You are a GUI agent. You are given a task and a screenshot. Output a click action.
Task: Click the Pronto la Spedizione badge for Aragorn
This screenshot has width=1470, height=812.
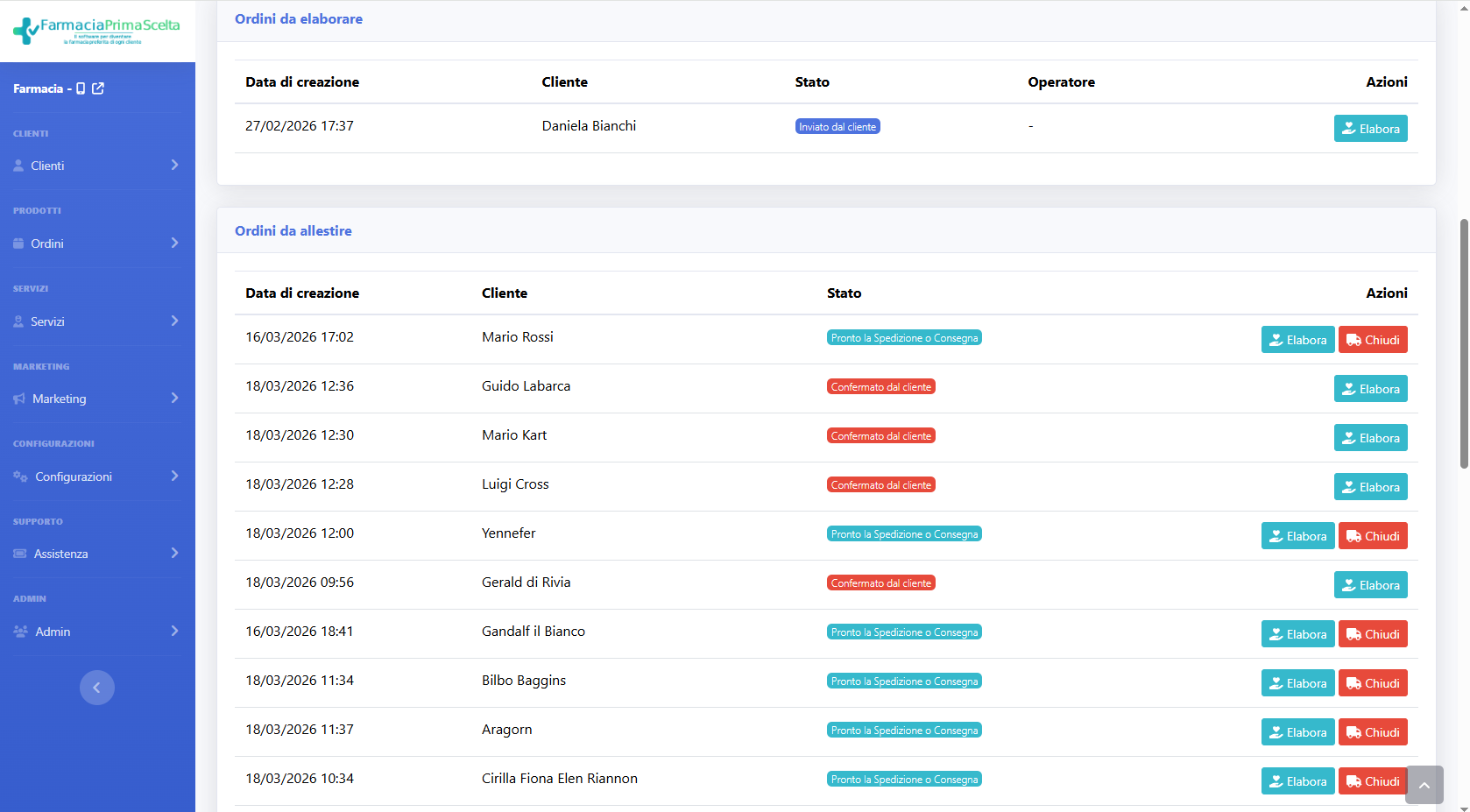[904, 731]
